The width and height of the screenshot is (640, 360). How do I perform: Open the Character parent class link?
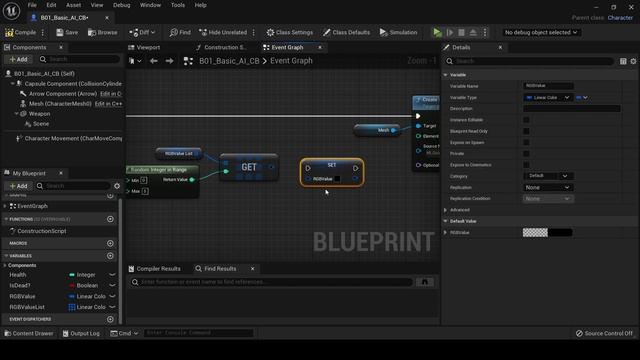[620, 18]
